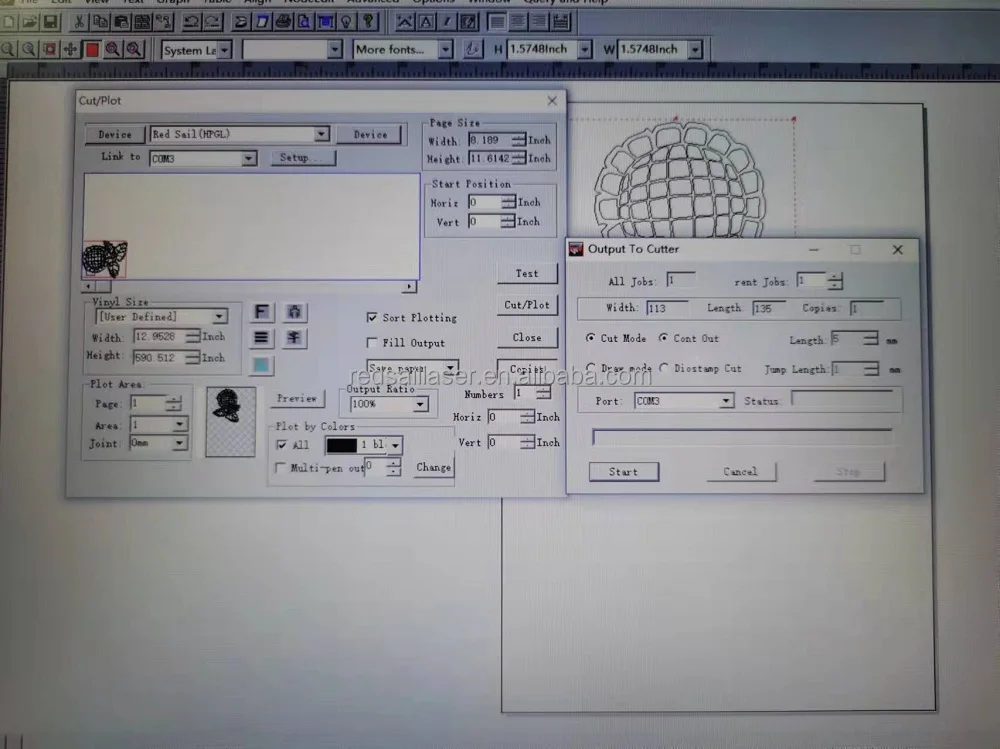Click the Print icon in the toolbar
Viewport: 1000px width, 749px height.
click(x=283, y=21)
